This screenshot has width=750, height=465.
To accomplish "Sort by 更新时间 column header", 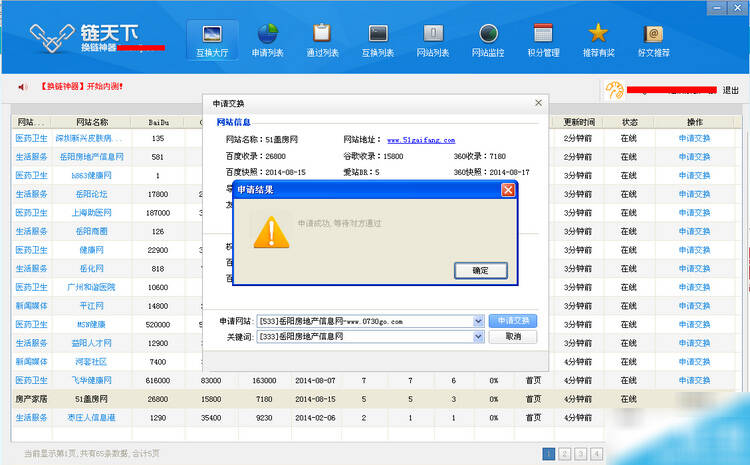I will 579,122.
